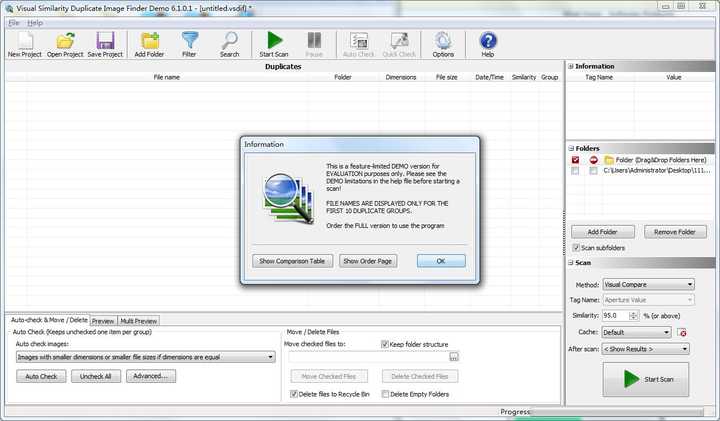
Task: Click the Auto Check button in bottom panel
Action: point(41,376)
